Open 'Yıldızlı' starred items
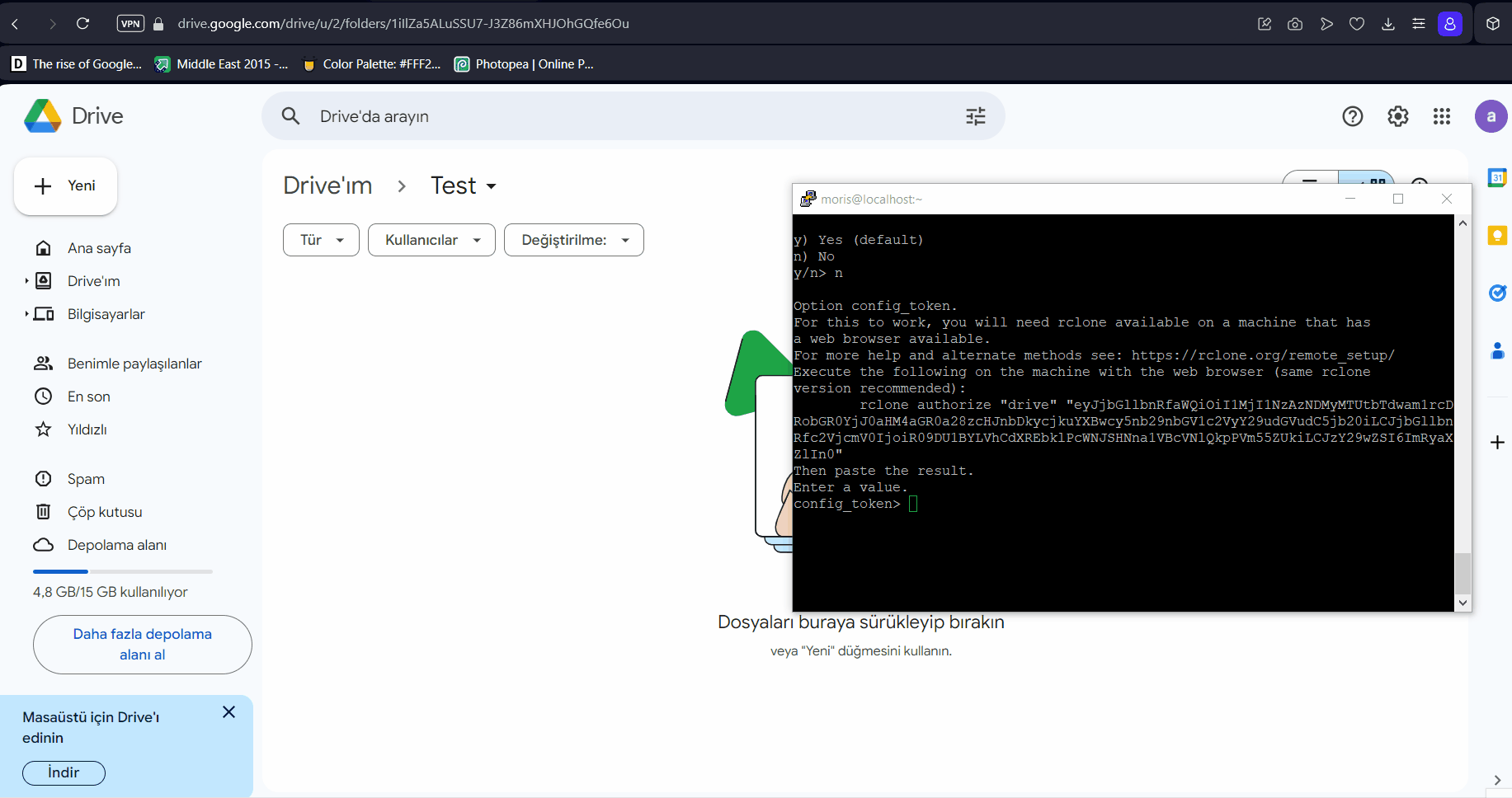1512x798 pixels. click(87, 430)
